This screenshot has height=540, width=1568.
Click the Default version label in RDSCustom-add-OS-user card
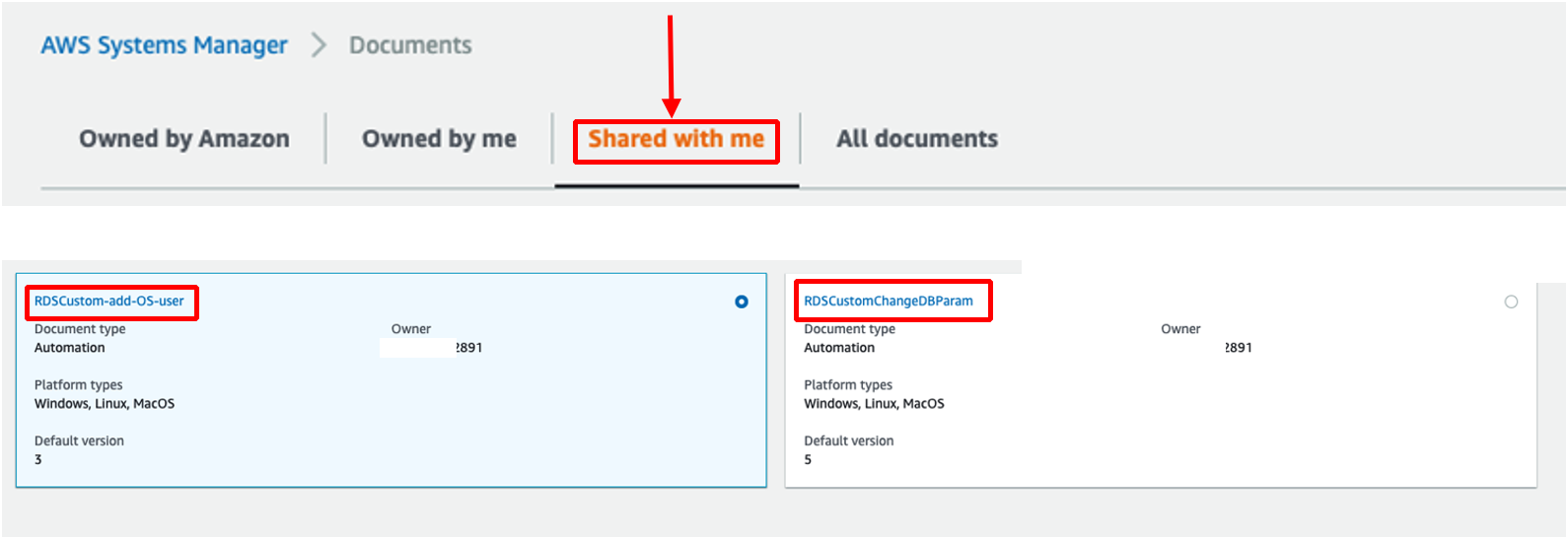[x=79, y=441]
